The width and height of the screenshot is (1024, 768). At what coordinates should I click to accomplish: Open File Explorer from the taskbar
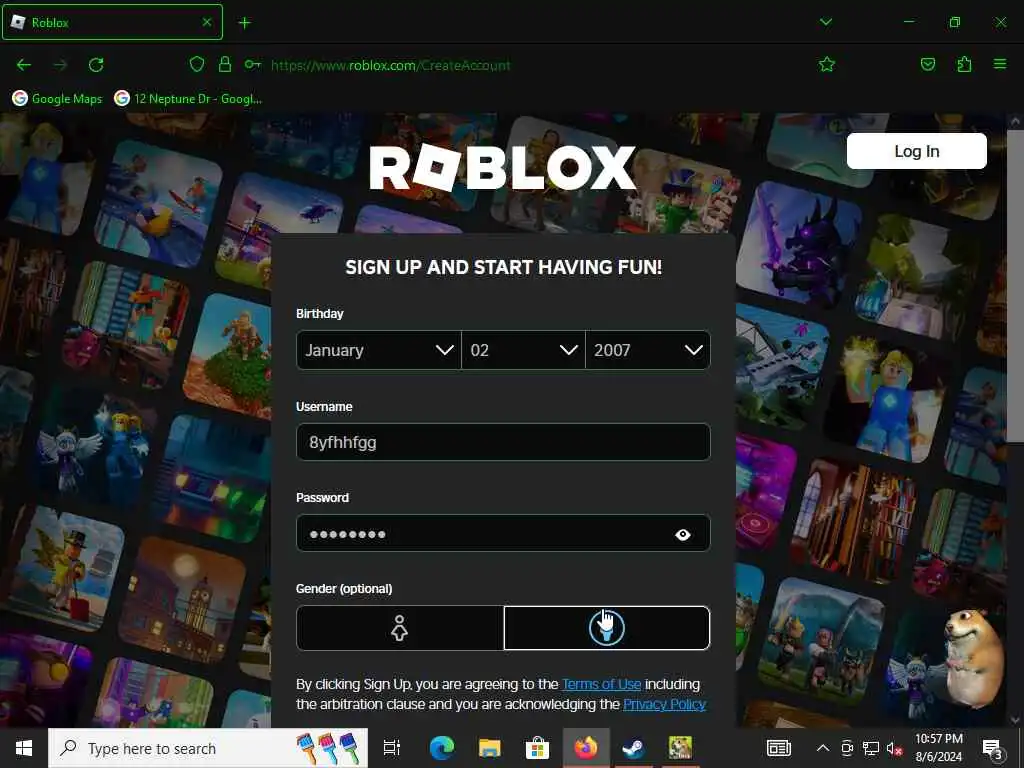click(x=489, y=748)
